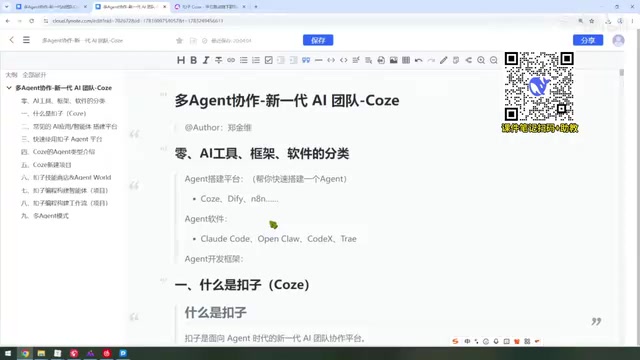Open File Explorer from the taskbar
Viewport: 640px width, 360px height.
[41, 353]
